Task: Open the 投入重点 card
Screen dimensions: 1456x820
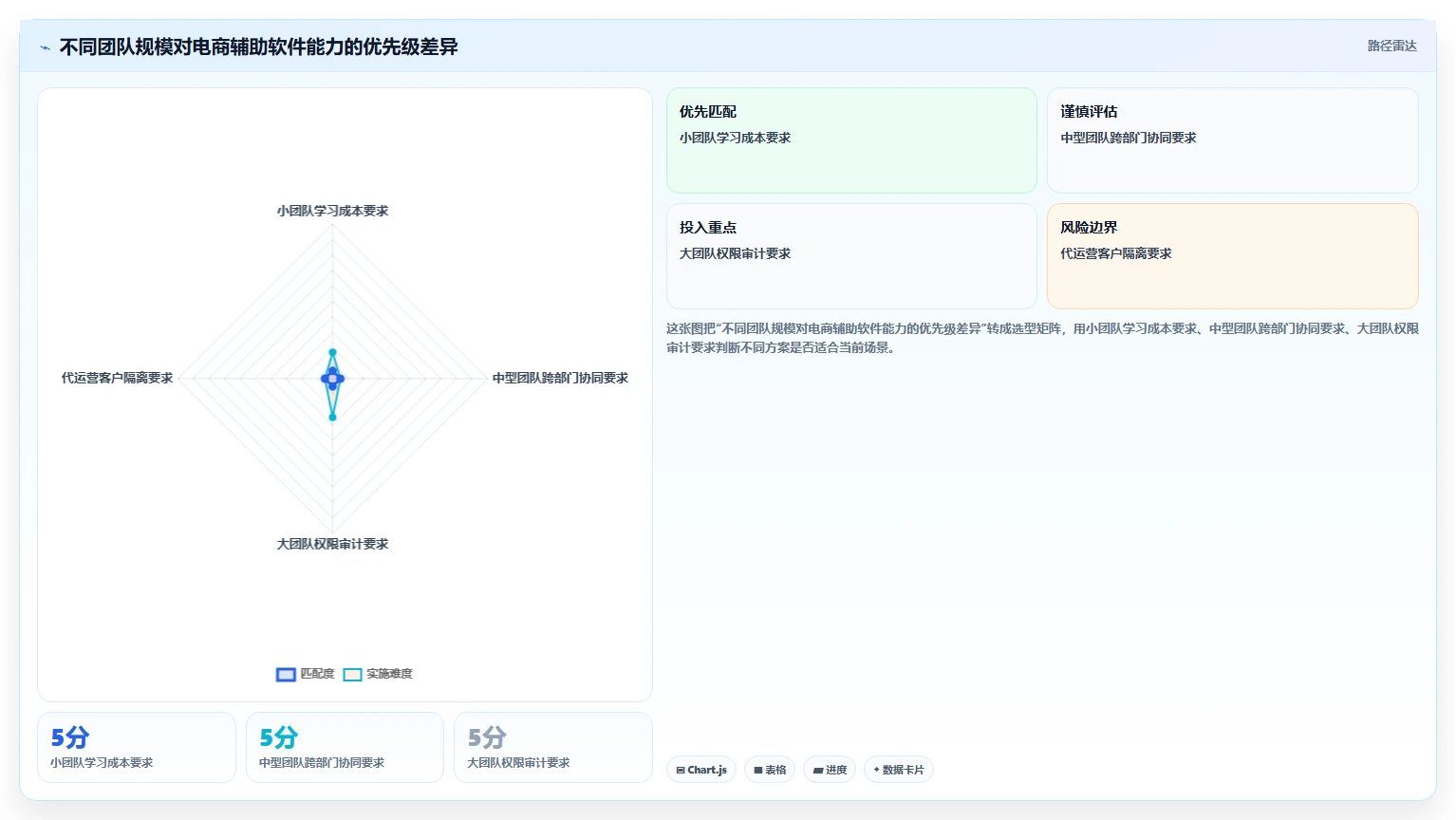Action: click(851, 256)
